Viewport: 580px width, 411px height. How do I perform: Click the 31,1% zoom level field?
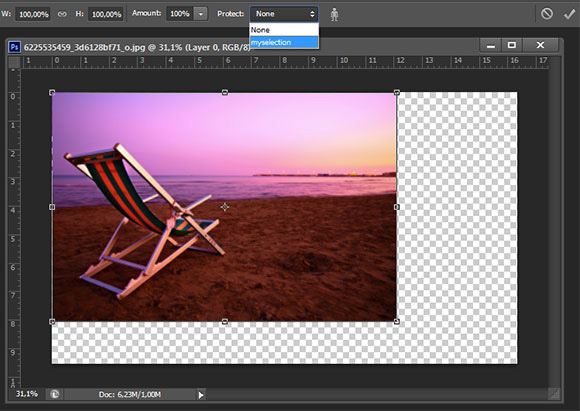27,394
